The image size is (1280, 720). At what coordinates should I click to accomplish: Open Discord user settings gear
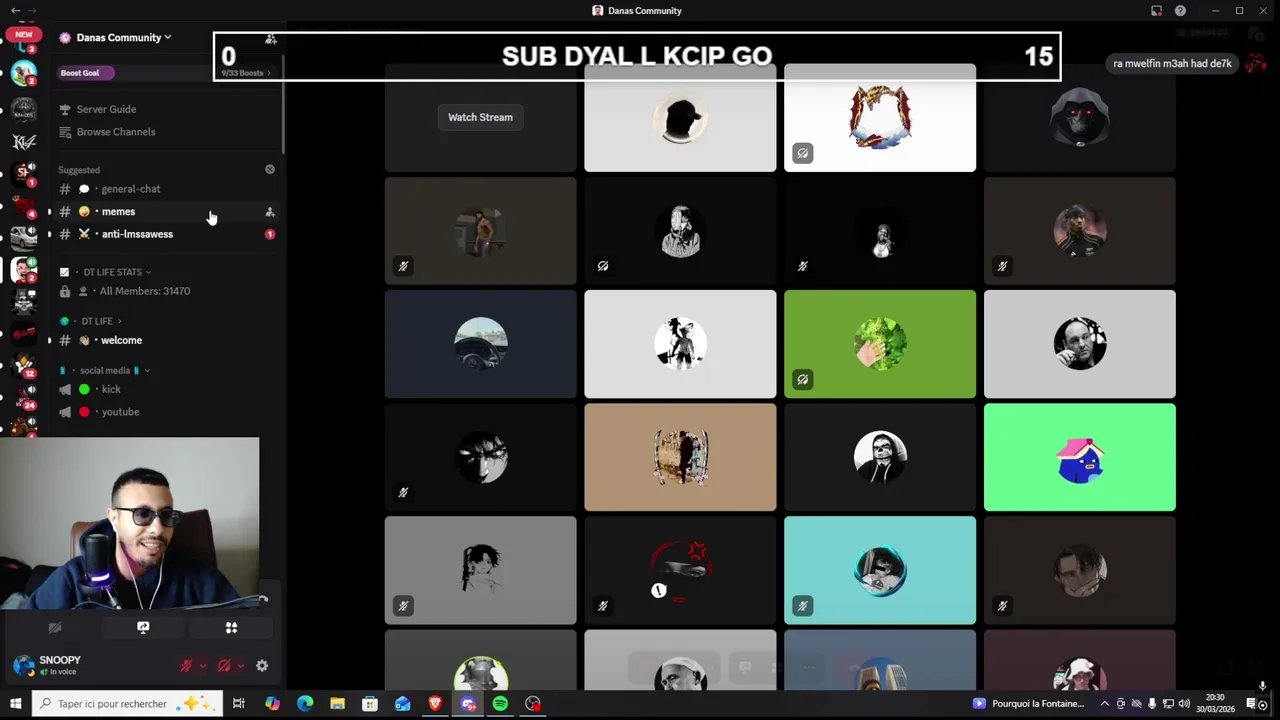(x=262, y=666)
